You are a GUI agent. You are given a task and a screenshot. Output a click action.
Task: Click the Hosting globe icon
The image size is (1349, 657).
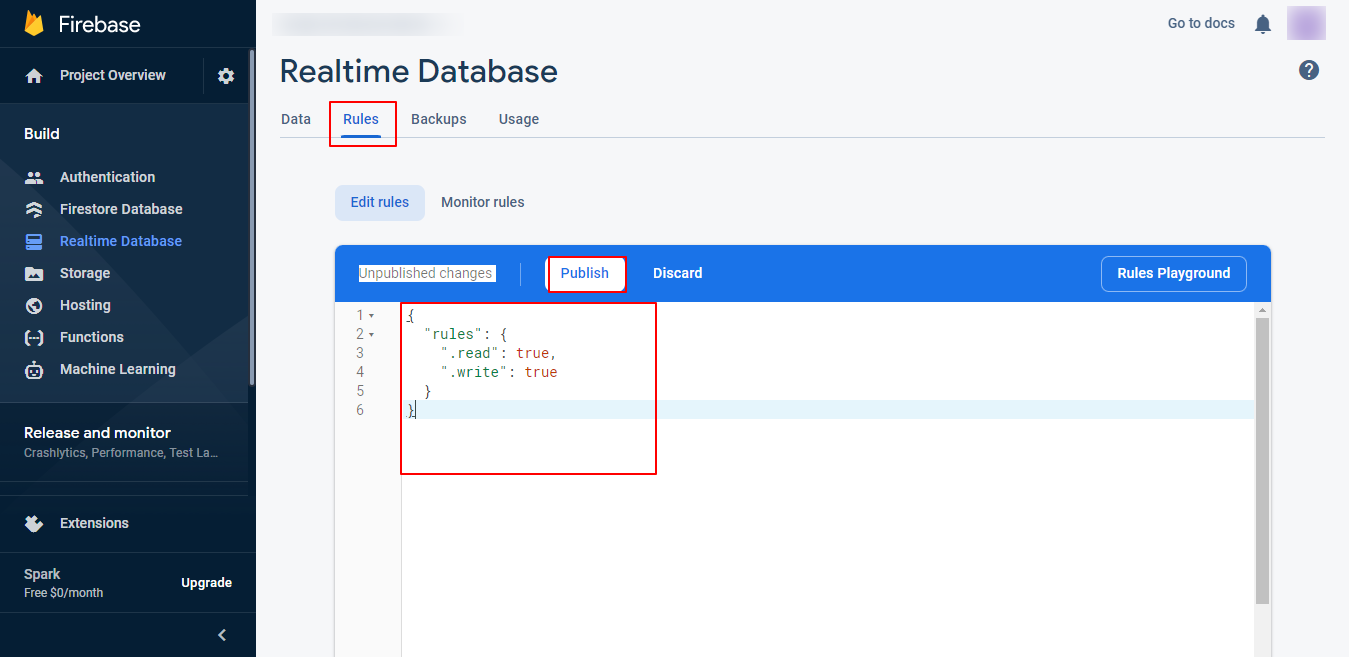34,305
